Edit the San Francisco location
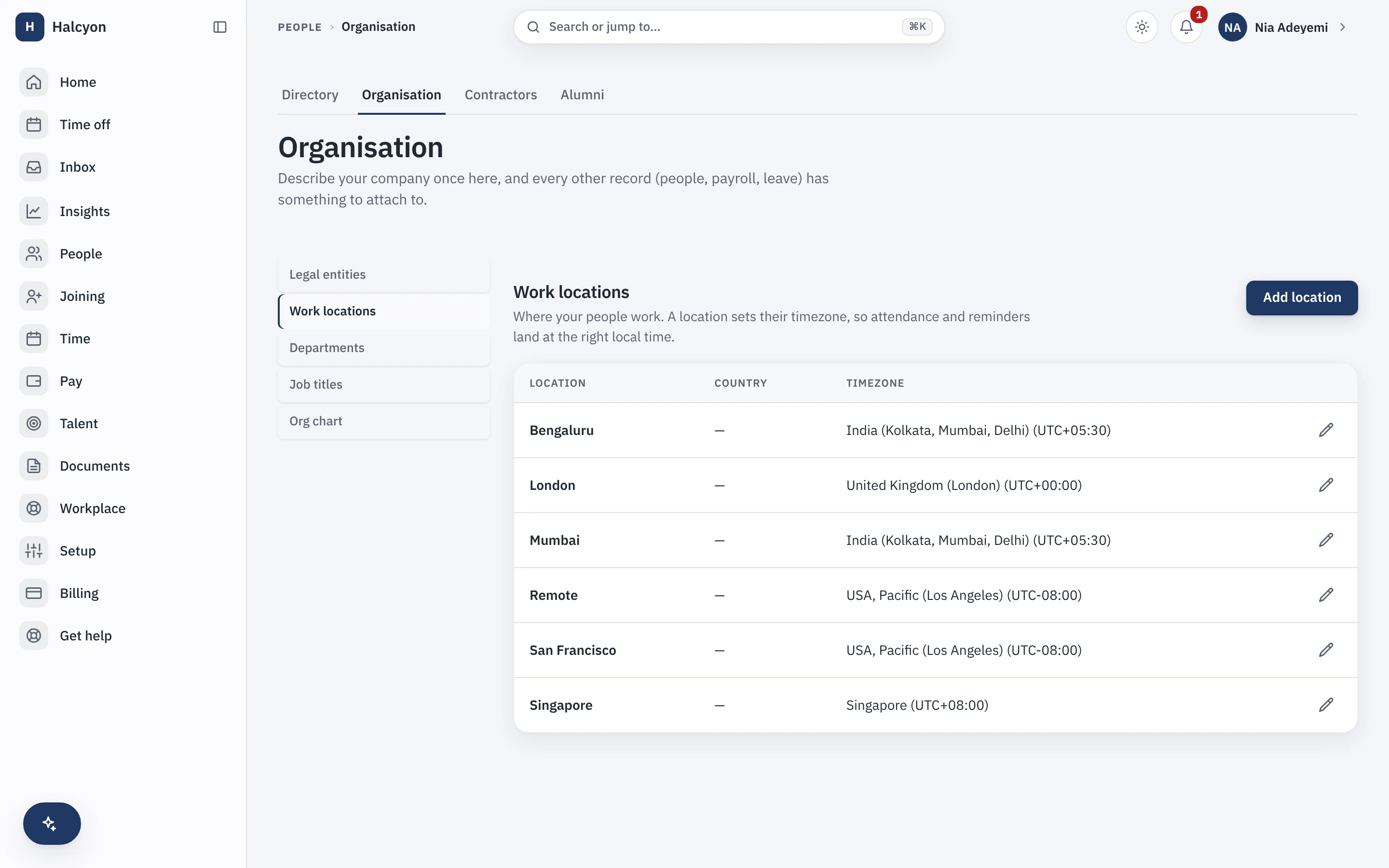 tap(1326, 650)
